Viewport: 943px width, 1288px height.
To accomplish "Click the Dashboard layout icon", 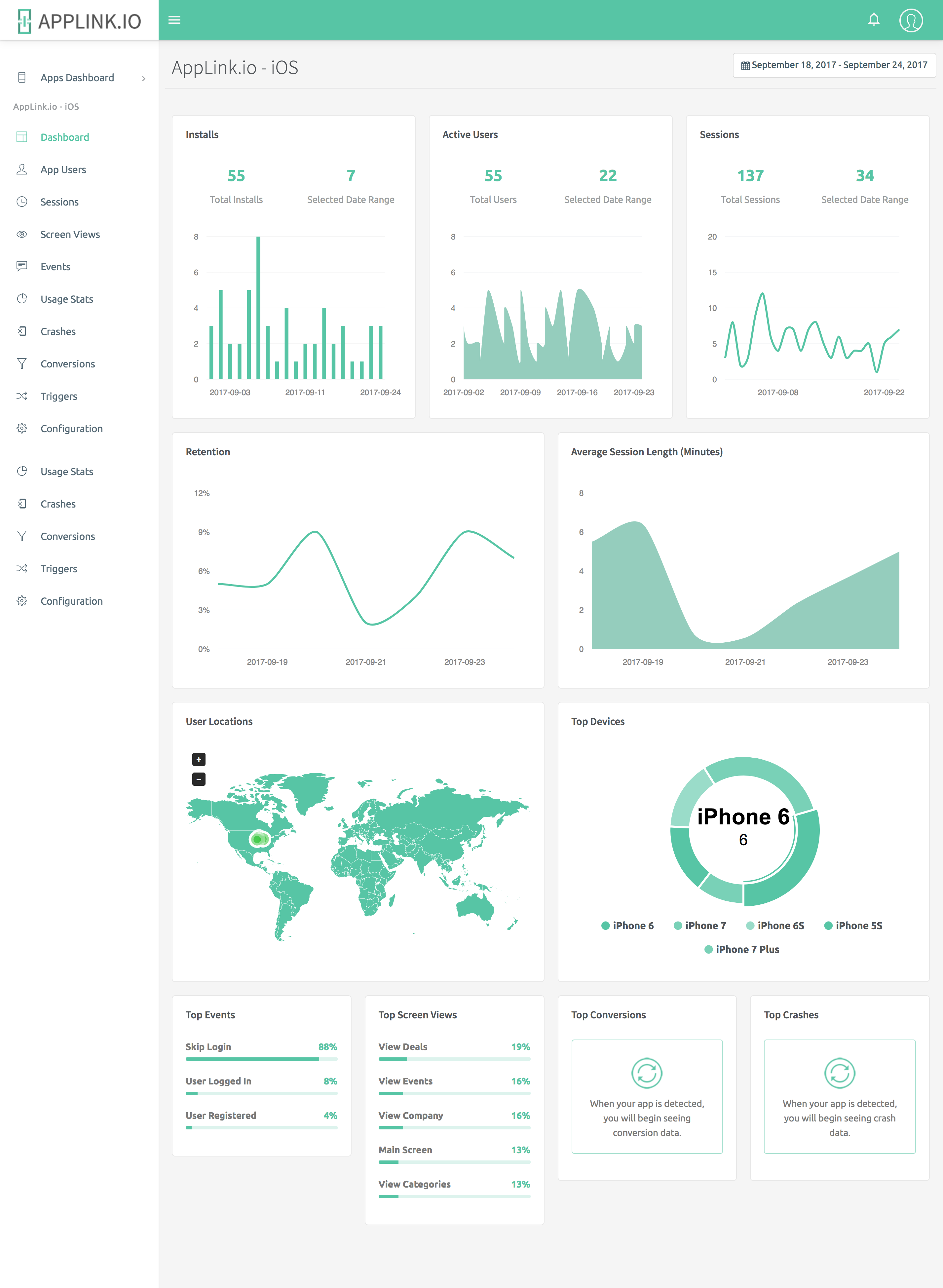I will coord(22,137).
